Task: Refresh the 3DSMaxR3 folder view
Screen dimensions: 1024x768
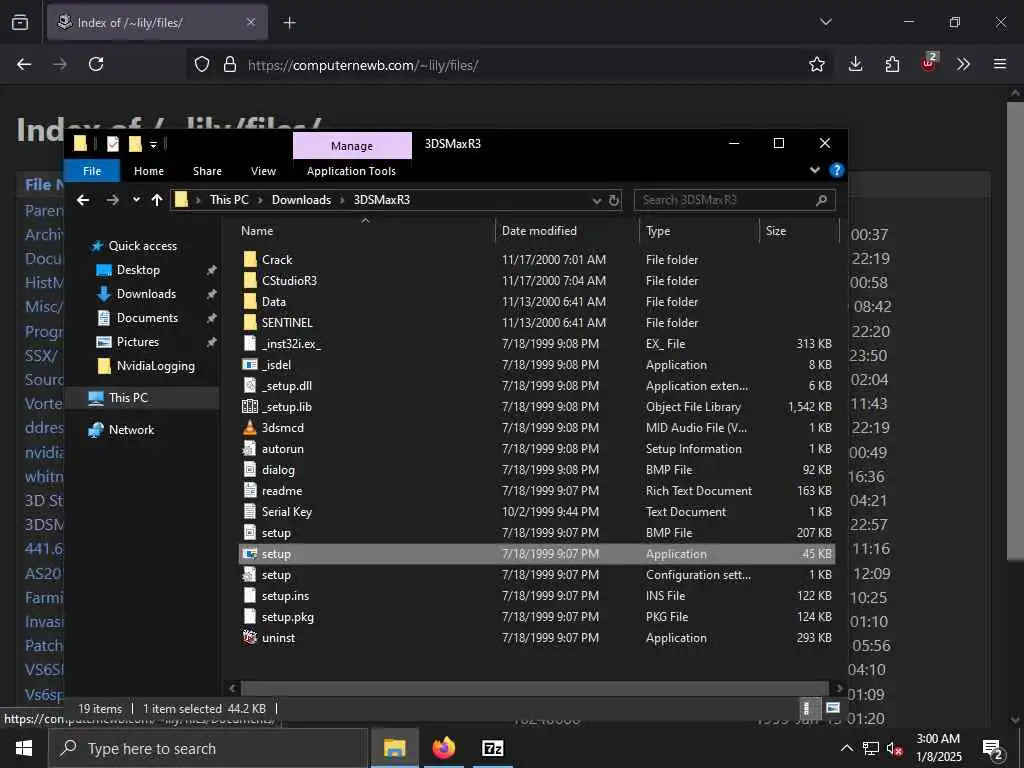Action: [614, 200]
